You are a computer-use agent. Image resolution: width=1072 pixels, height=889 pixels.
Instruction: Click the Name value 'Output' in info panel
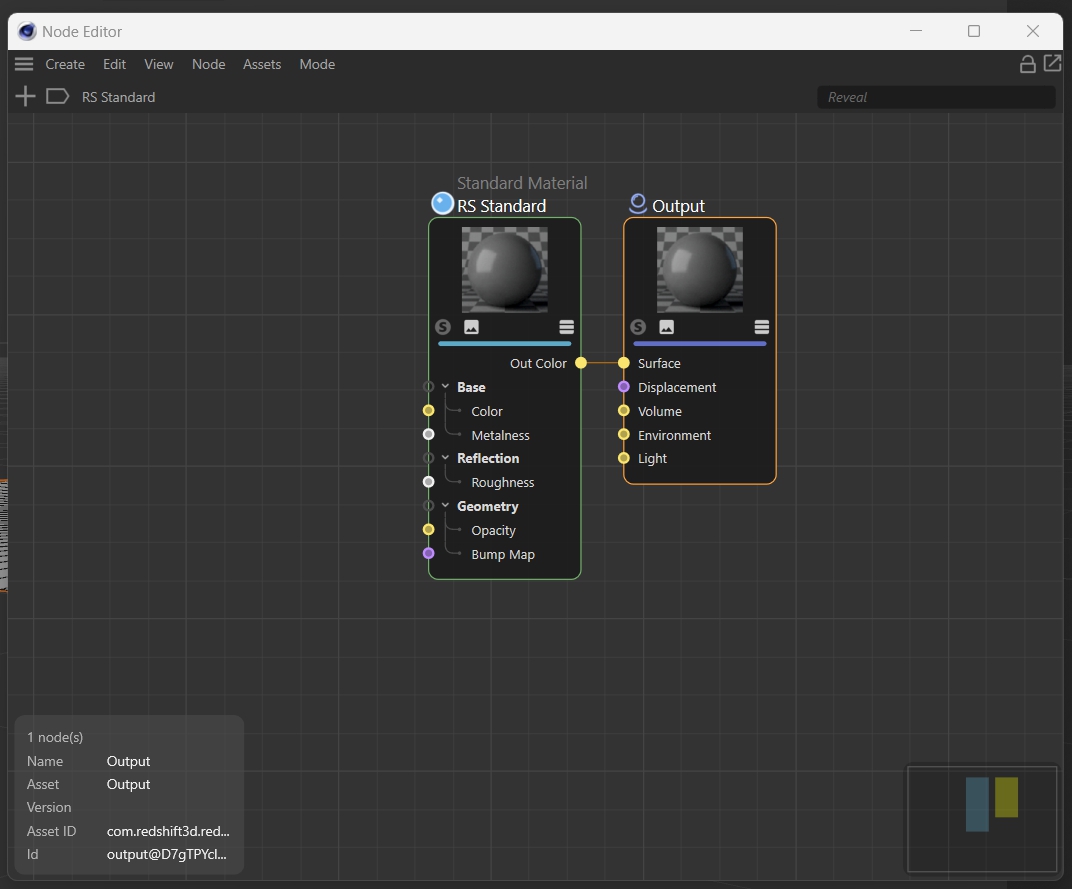pyautogui.click(x=129, y=761)
